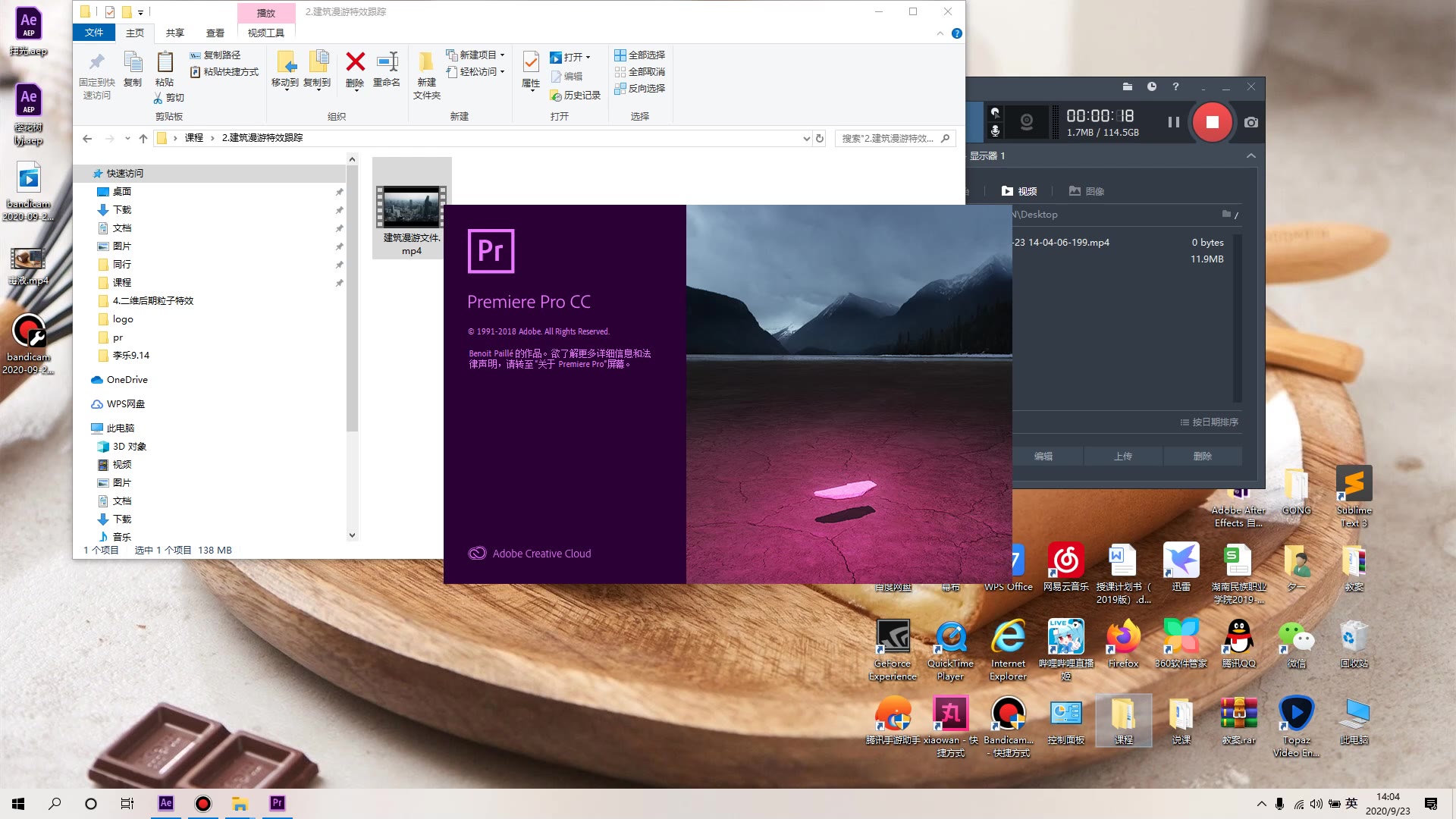Stop the Bandicam recording with red button
The image size is (1456, 819).
1212,122
